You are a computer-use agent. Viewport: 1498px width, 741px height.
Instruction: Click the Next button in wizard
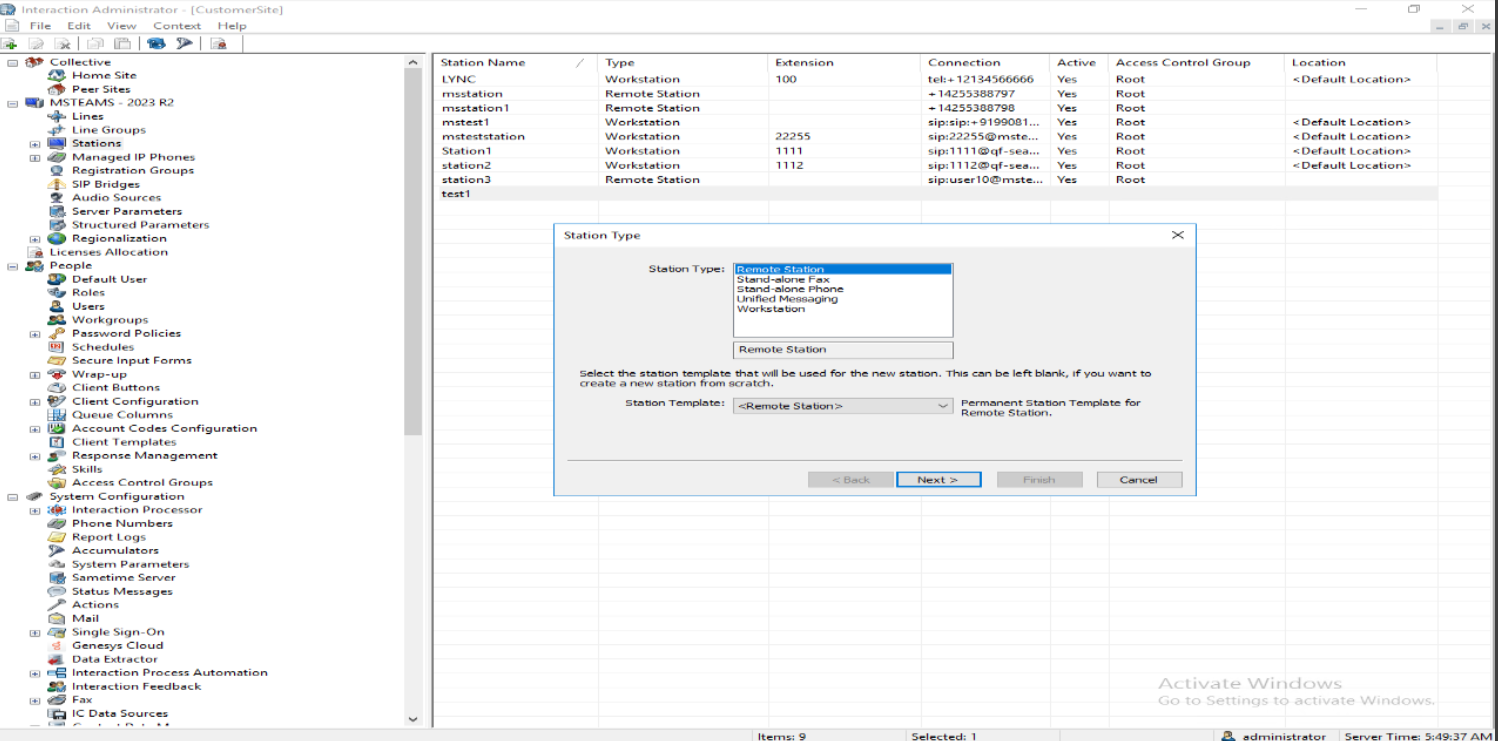(938, 480)
